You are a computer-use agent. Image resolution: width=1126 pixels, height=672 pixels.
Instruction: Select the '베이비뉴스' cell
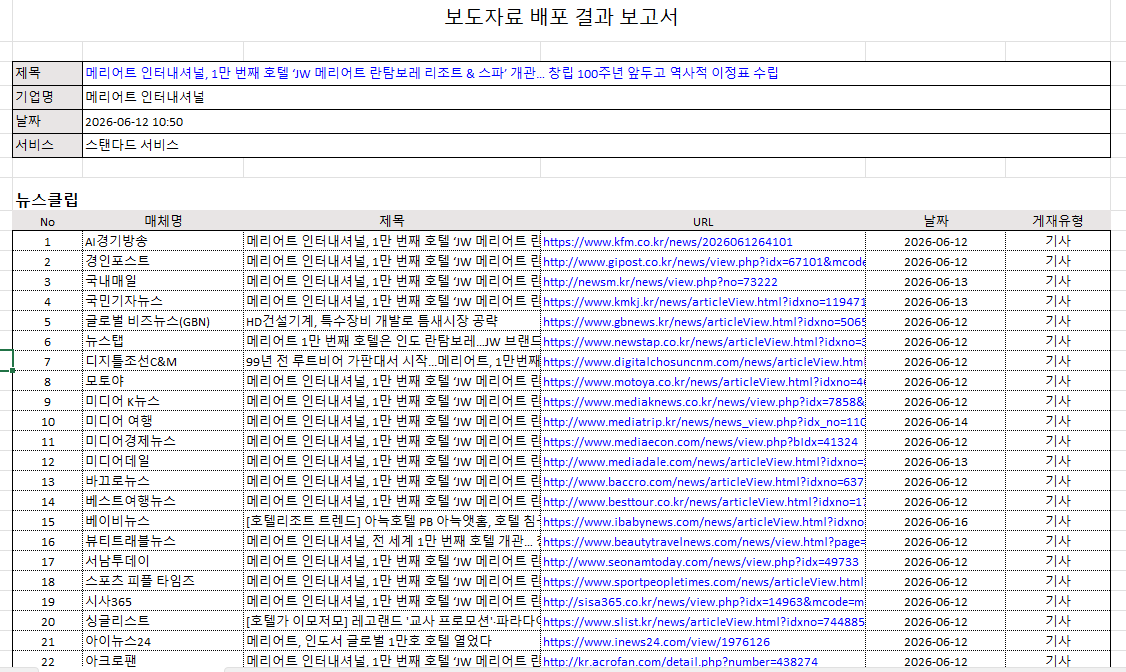point(163,521)
